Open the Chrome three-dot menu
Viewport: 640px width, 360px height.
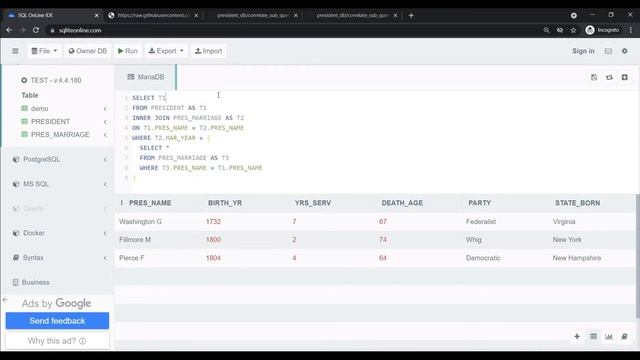[631, 30]
